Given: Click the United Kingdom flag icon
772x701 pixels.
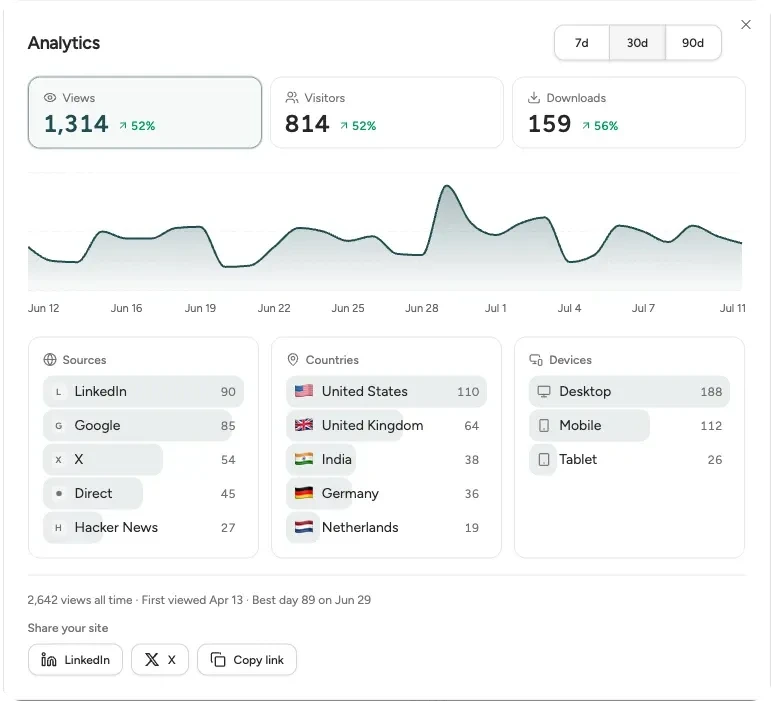Looking at the screenshot, I should tap(304, 425).
